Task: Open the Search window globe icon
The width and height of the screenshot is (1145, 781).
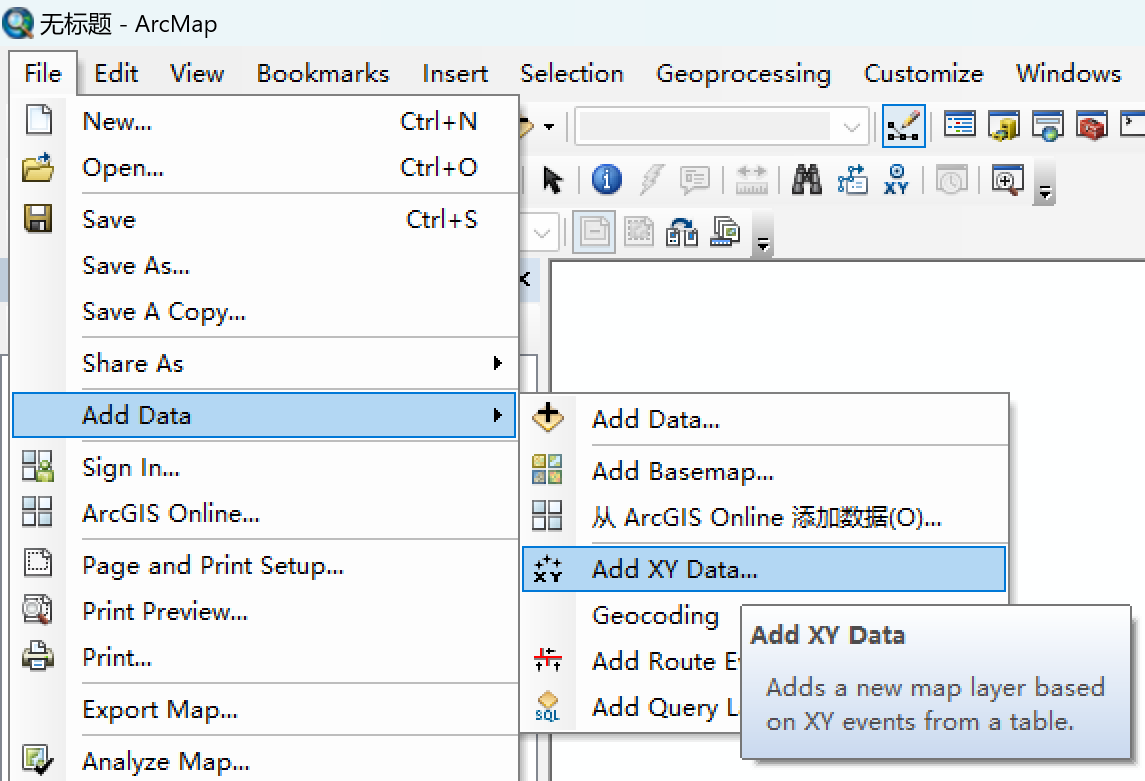Action: [x=1048, y=126]
